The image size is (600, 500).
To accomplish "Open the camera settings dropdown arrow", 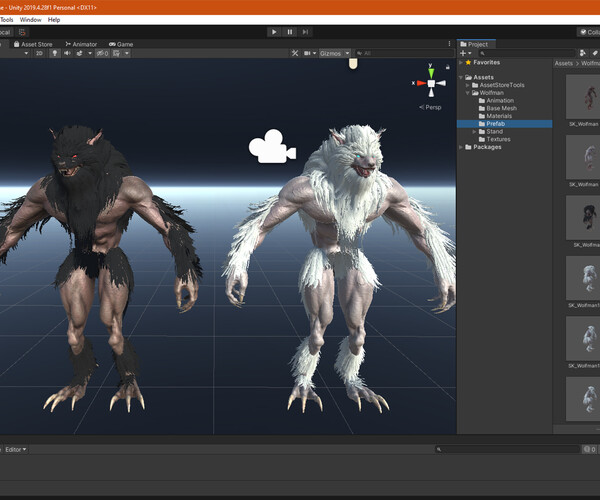I will [315, 53].
